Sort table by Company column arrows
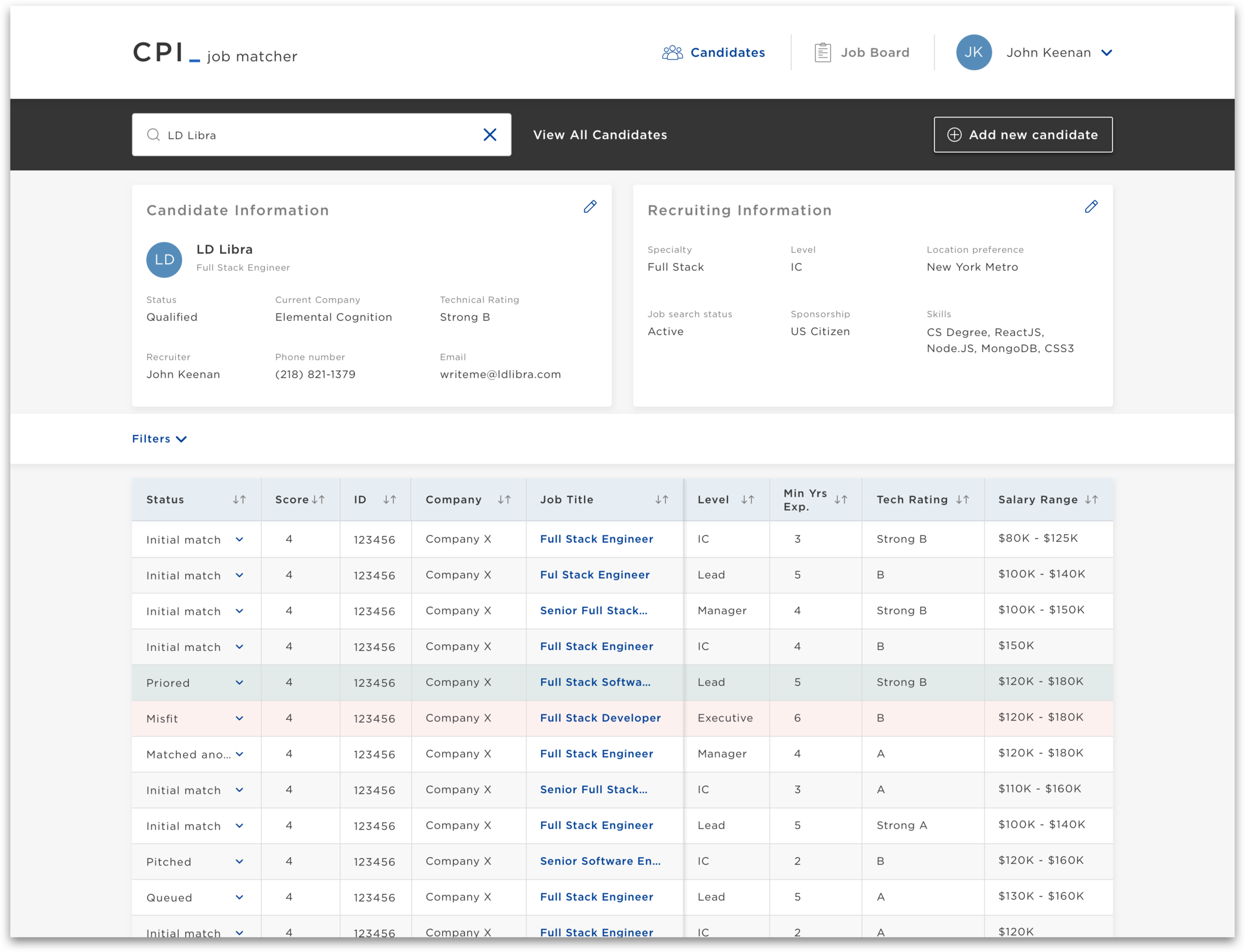The width and height of the screenshot is (1245, 952). click(504, 500)
